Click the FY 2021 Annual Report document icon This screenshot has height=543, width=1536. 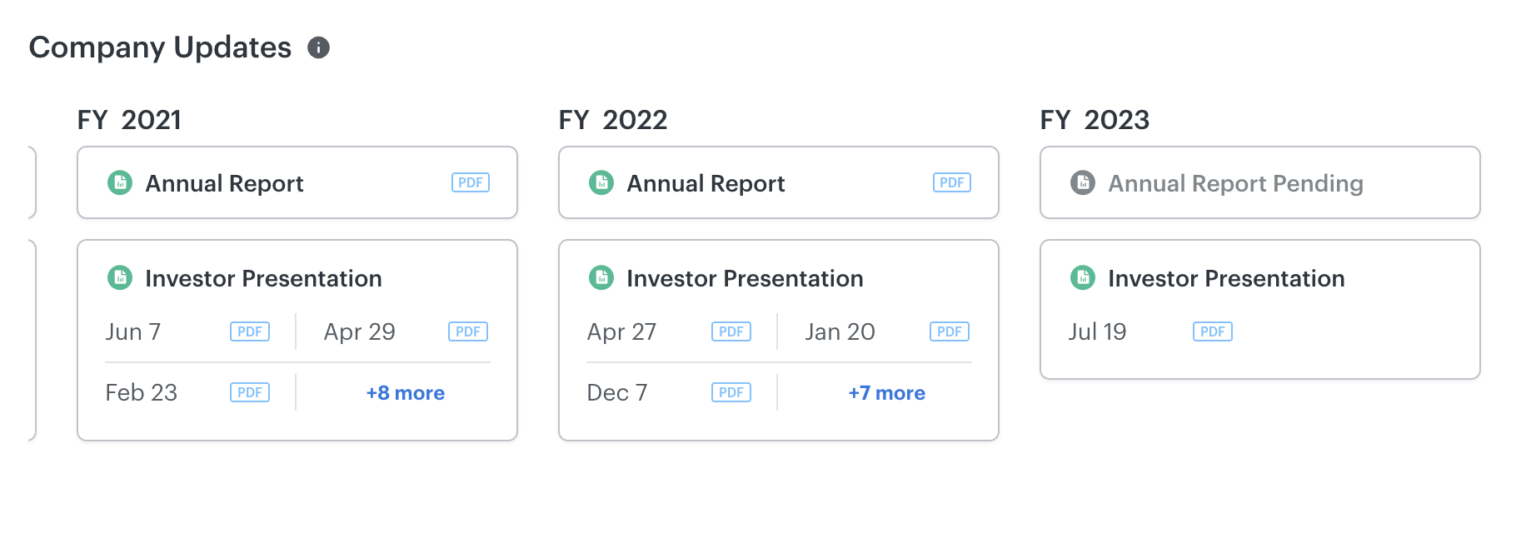120,183
